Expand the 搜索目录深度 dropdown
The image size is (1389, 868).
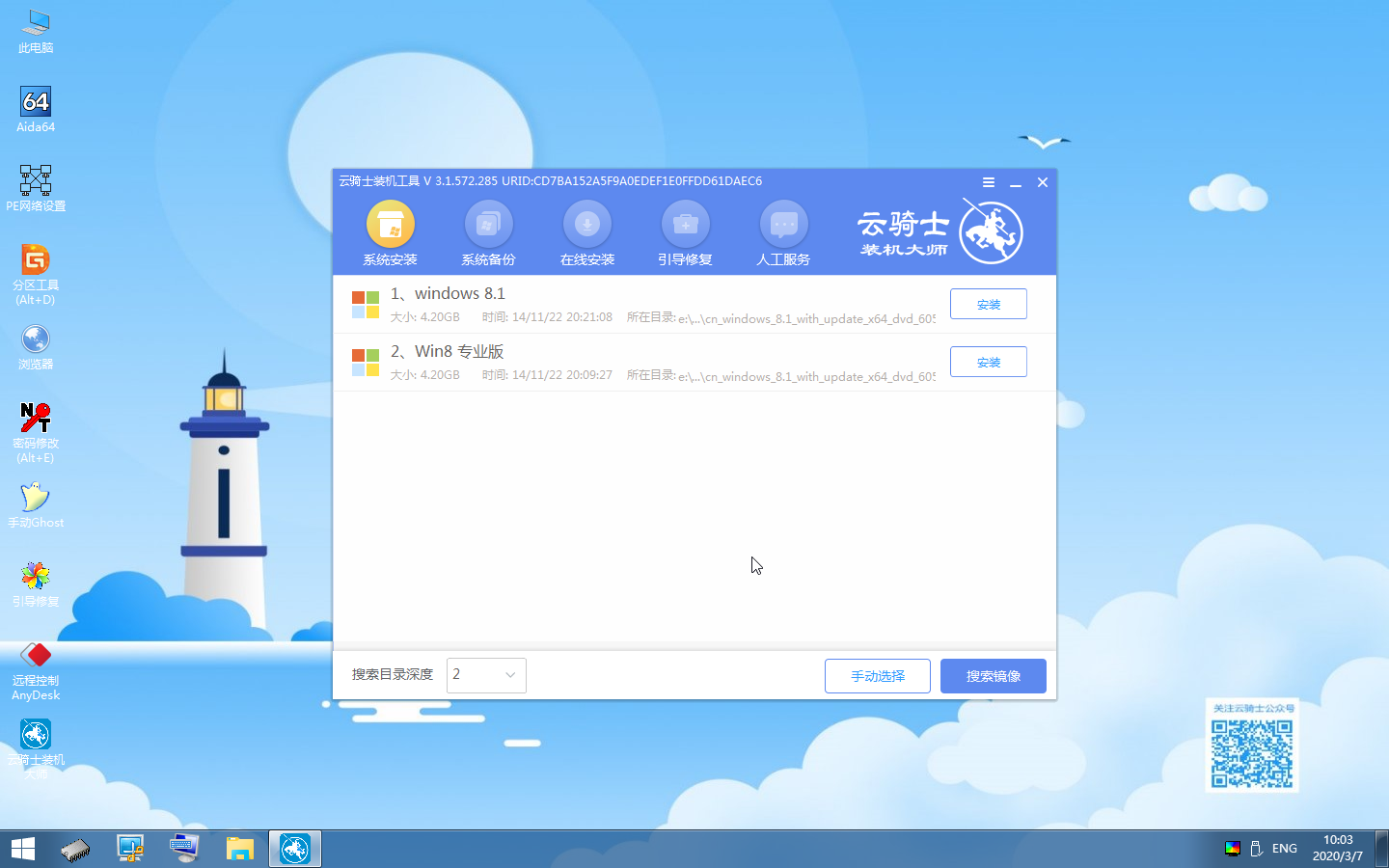tap(486, 675)
